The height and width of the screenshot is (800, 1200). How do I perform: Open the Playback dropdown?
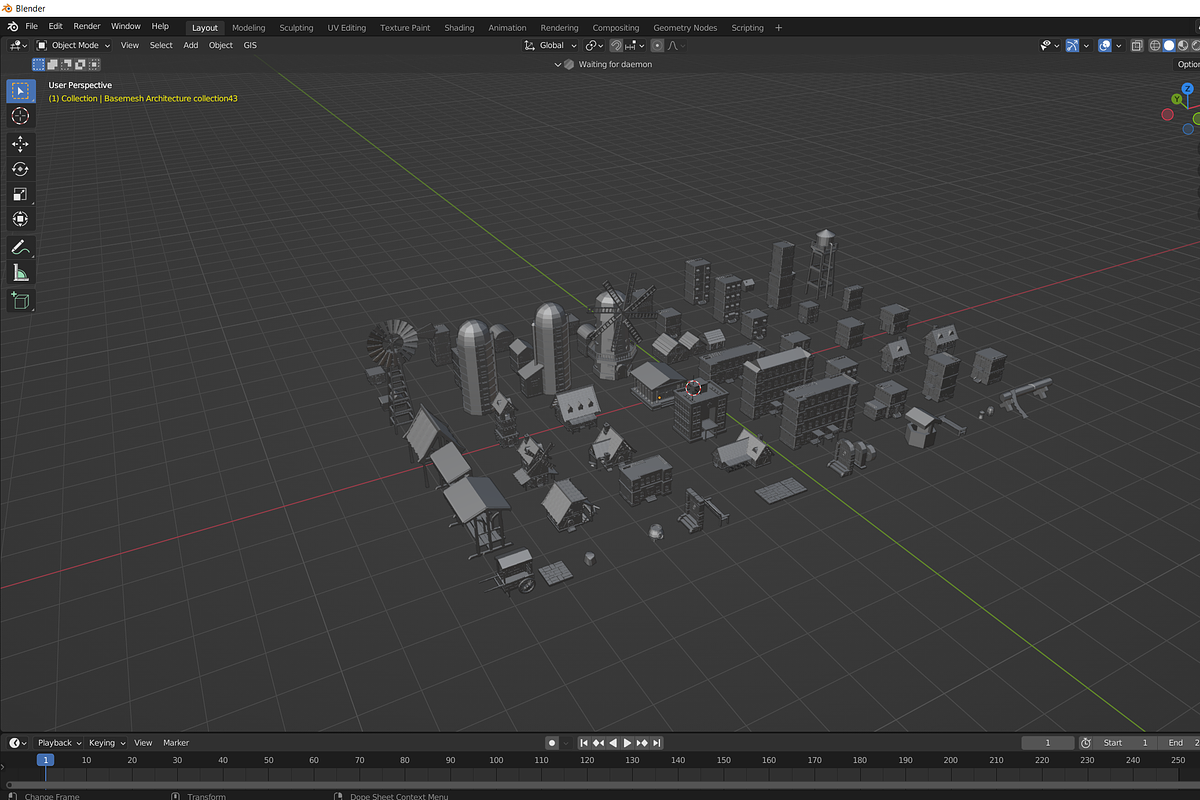point(59,743)
